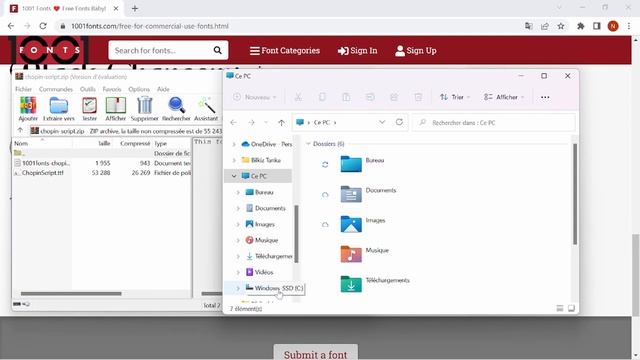Click the WinRAR Rechercher magnifier icon
The image size is (640, 360).
click(x=176, y=109)
